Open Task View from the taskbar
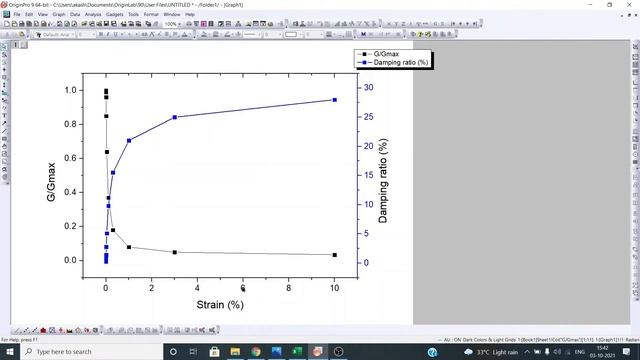Image resolution: width=640 pixels, height=360 pixels. click(193, 351)
